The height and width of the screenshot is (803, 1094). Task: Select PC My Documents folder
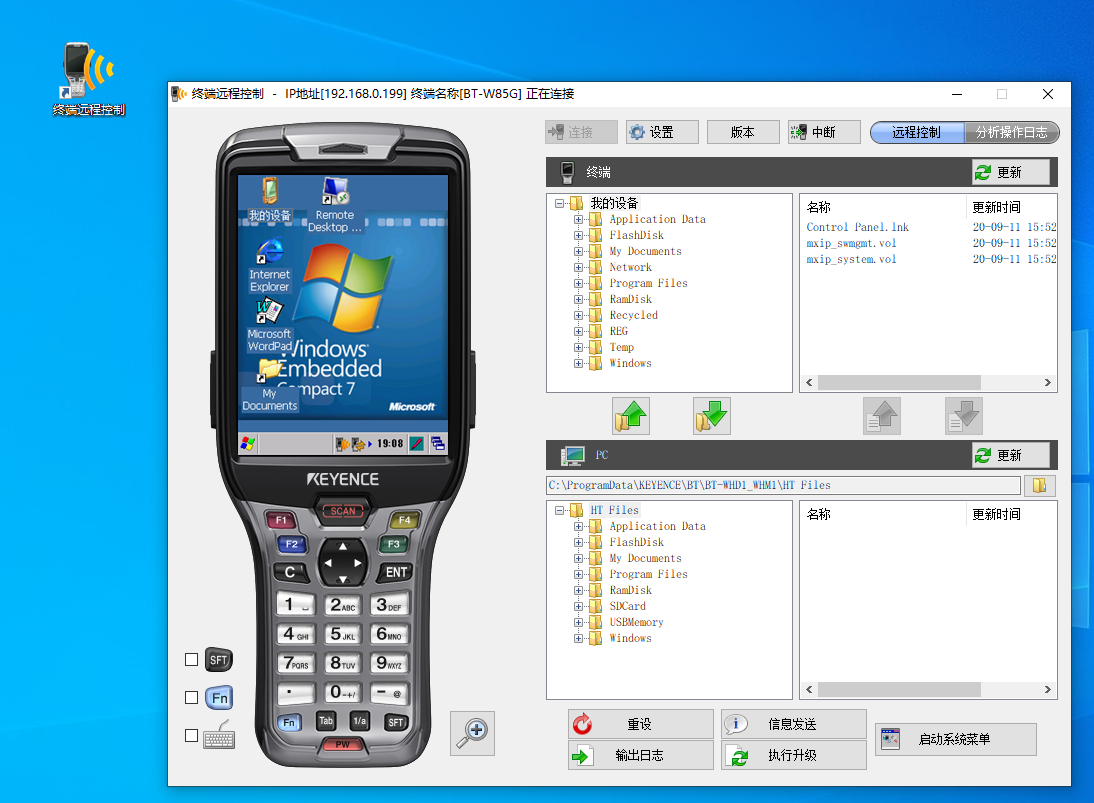645,558
